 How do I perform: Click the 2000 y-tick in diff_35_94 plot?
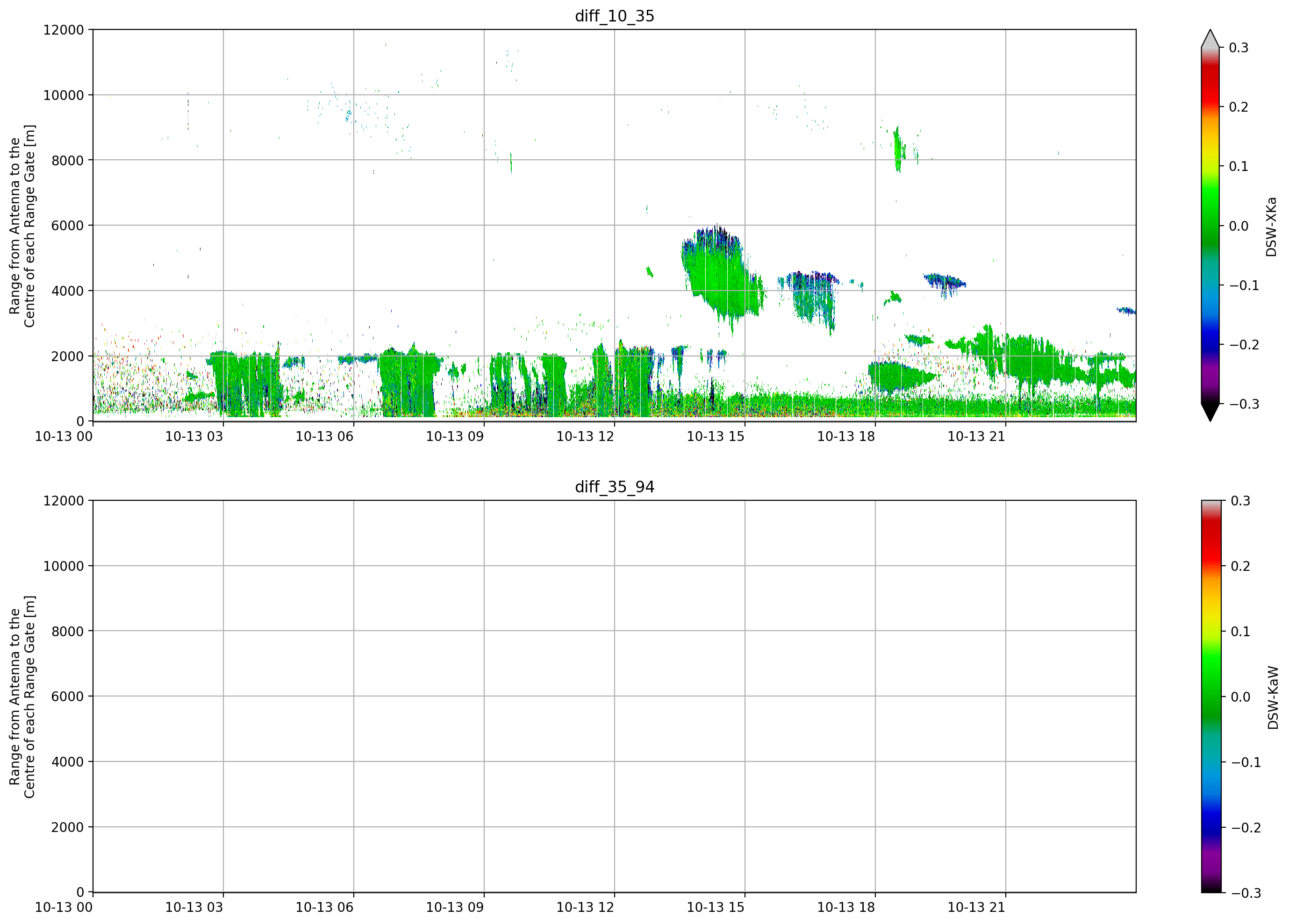coord(68,827)
